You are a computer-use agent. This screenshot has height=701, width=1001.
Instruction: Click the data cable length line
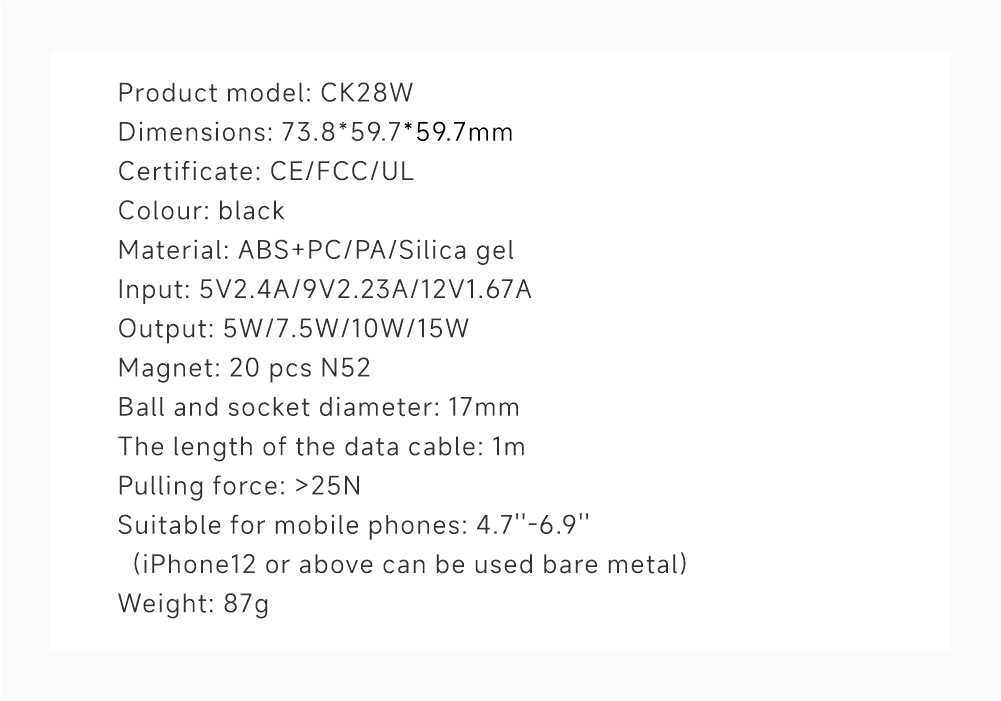322,447
